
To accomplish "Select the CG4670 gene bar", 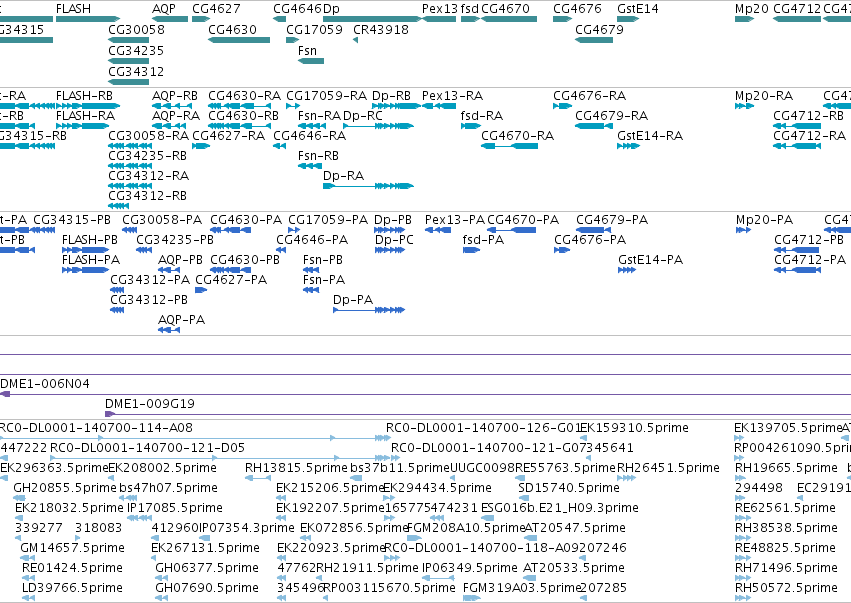I will click(x=509, y=19).
